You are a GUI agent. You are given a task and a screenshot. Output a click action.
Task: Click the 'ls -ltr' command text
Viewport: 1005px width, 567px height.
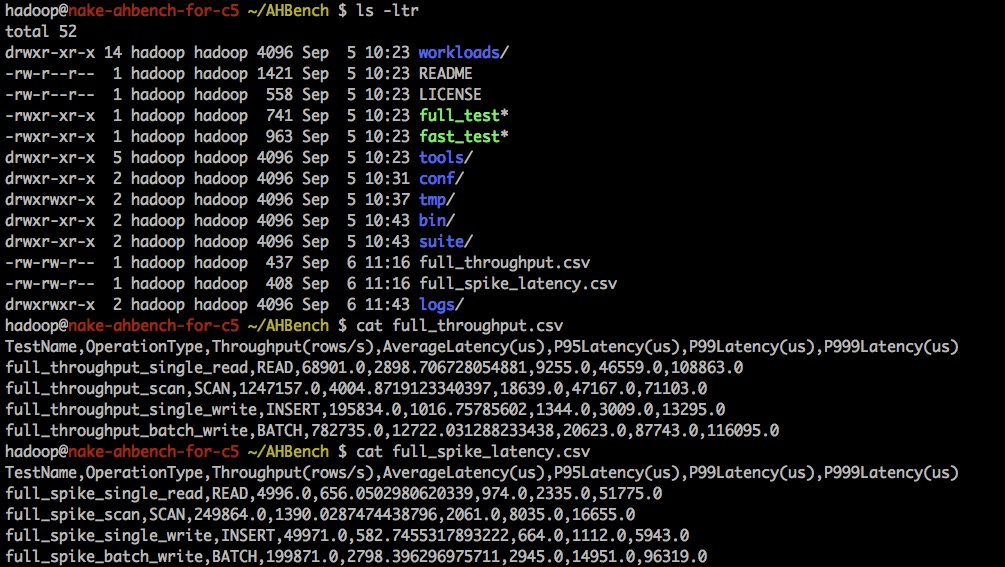[388, 10]
